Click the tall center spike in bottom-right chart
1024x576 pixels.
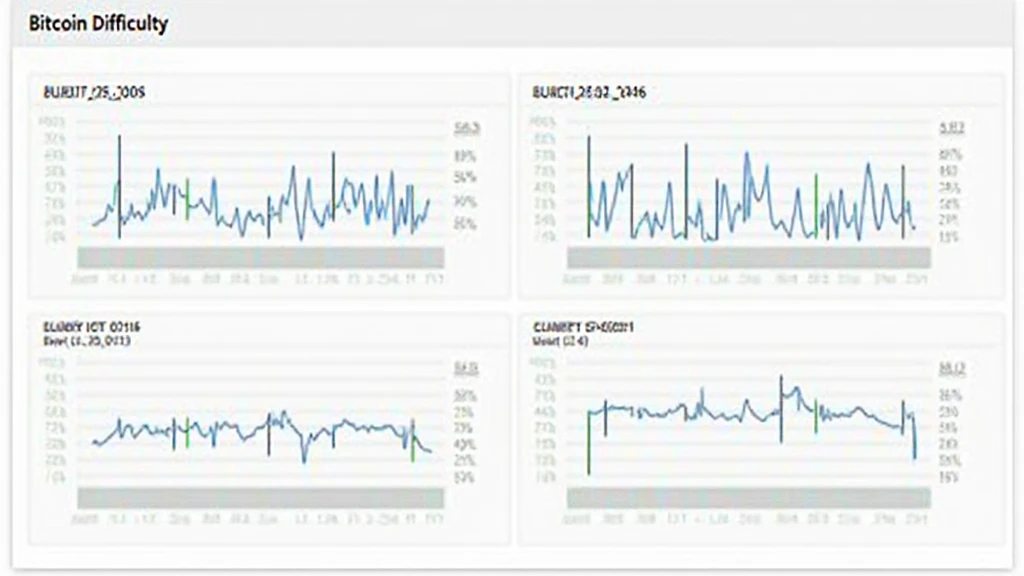tap(781, 408)
